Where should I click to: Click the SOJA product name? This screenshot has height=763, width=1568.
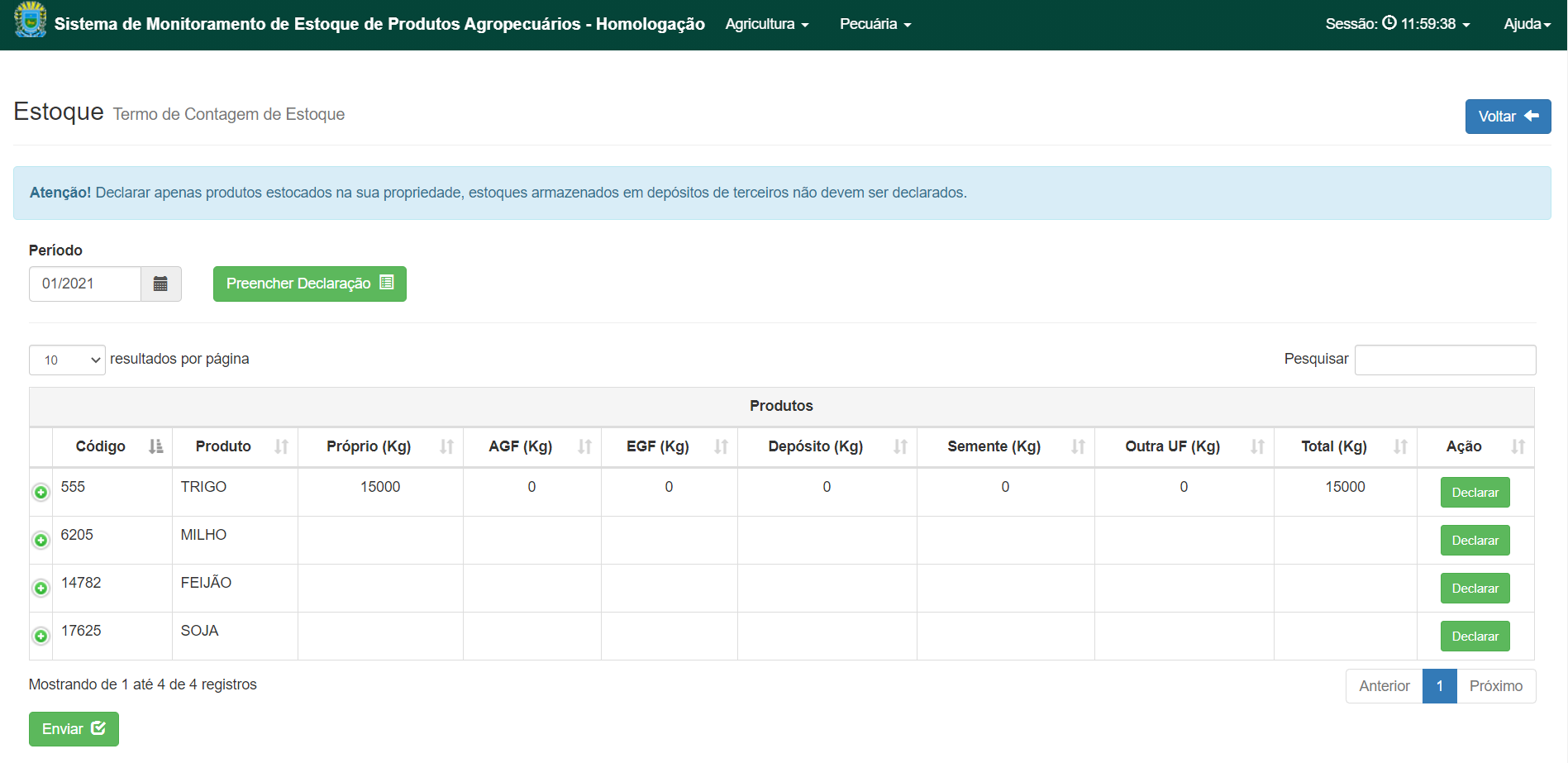coord(199,631)
